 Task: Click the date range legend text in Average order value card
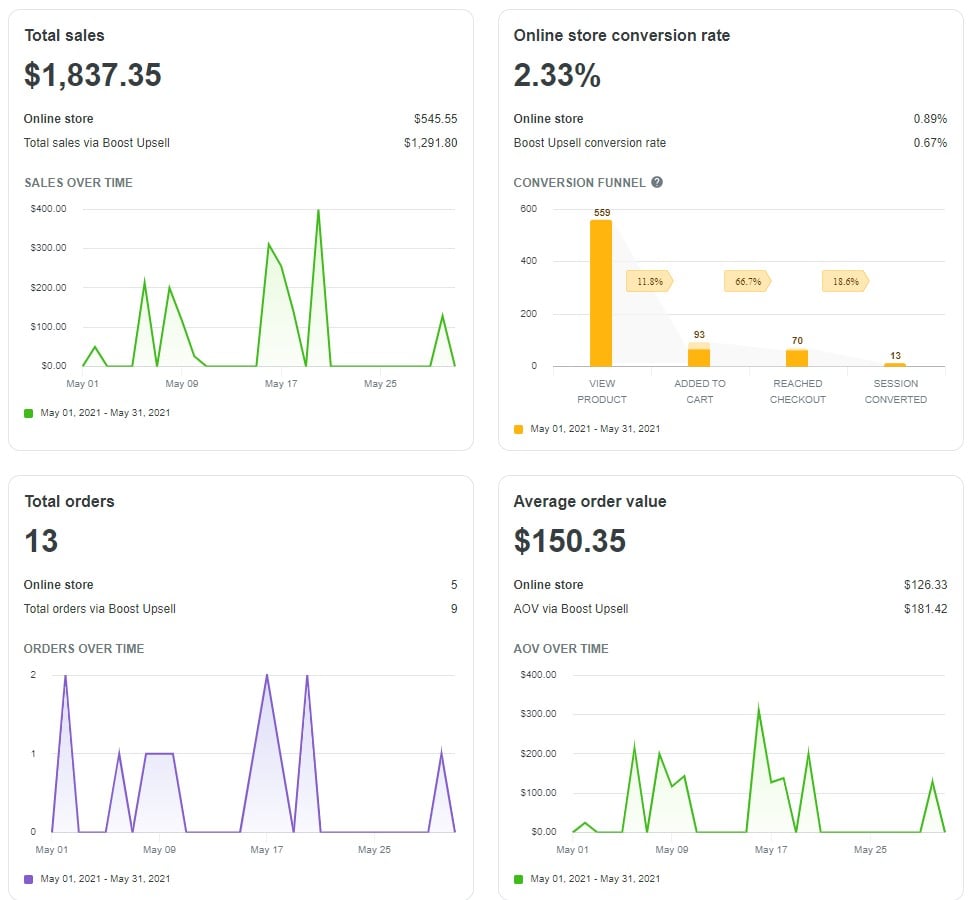[595, 879]
